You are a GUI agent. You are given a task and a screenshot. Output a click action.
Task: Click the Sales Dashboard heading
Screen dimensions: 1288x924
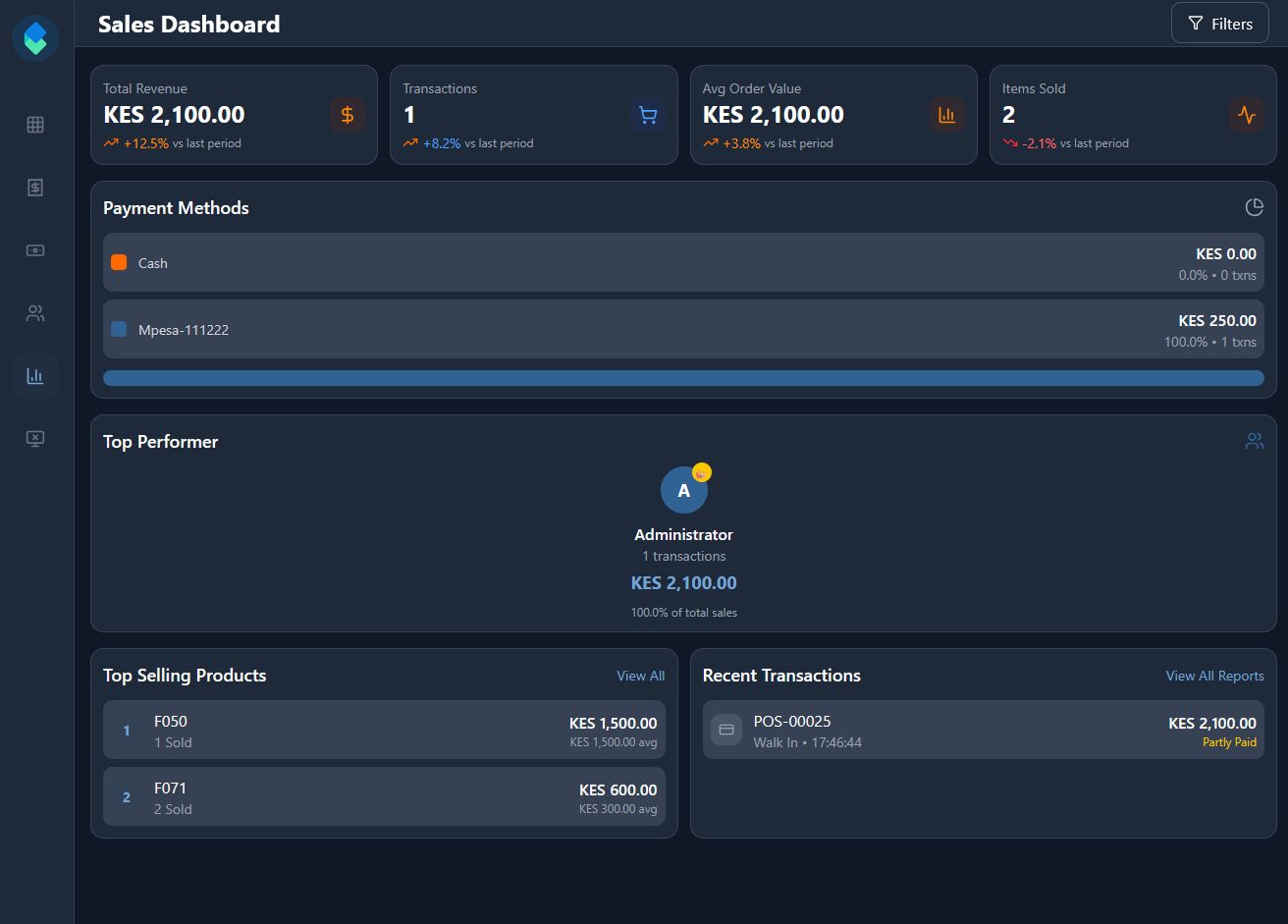tap(188, 25)
